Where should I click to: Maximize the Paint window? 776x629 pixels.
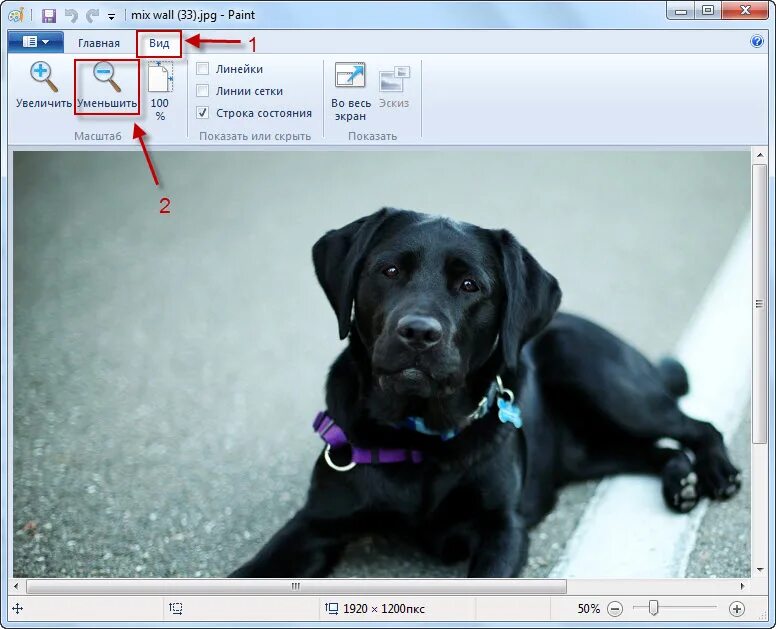(x=708, y=11)
